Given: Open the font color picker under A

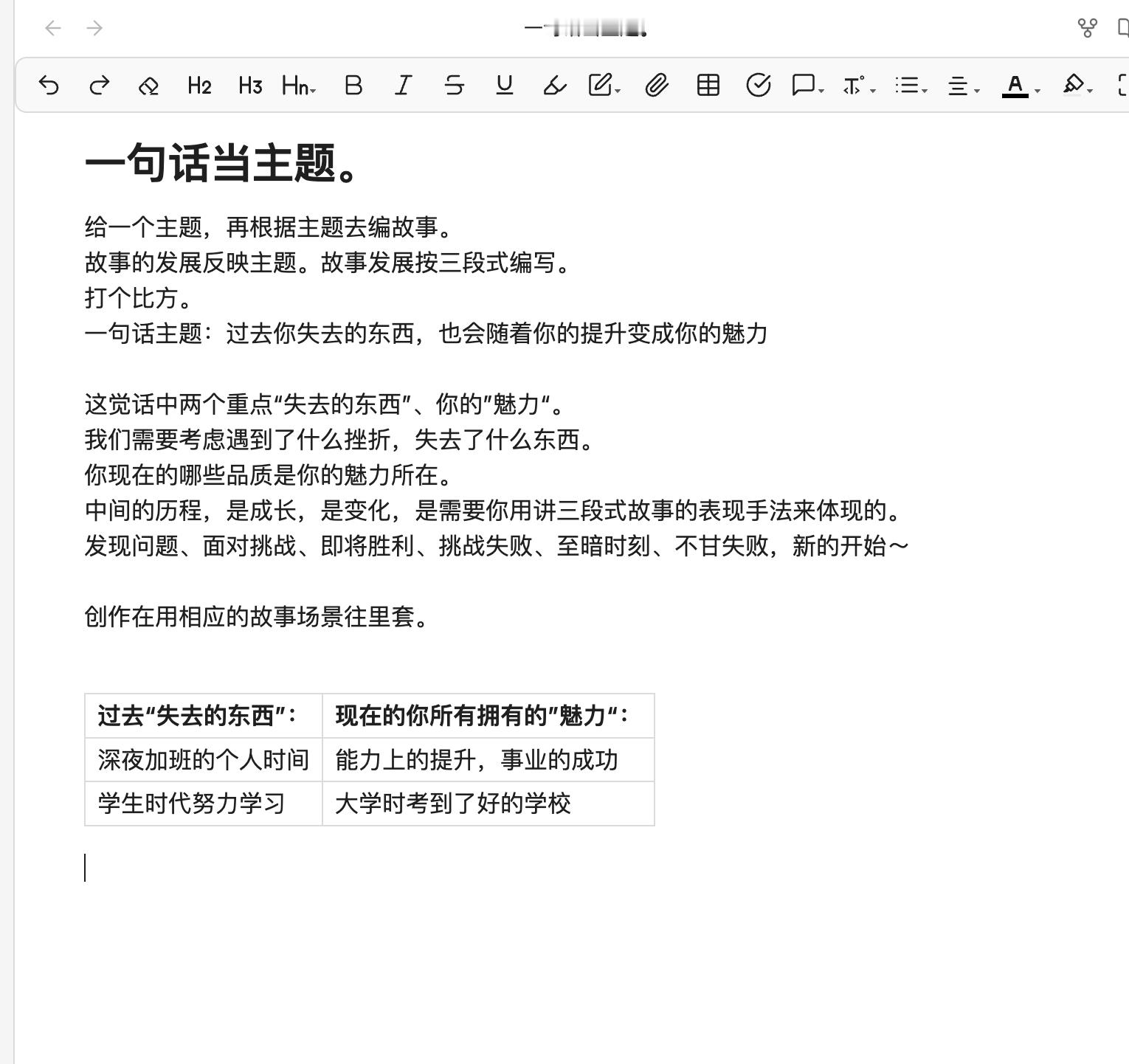Looking at the screenshot, I should pos(1015,86).
